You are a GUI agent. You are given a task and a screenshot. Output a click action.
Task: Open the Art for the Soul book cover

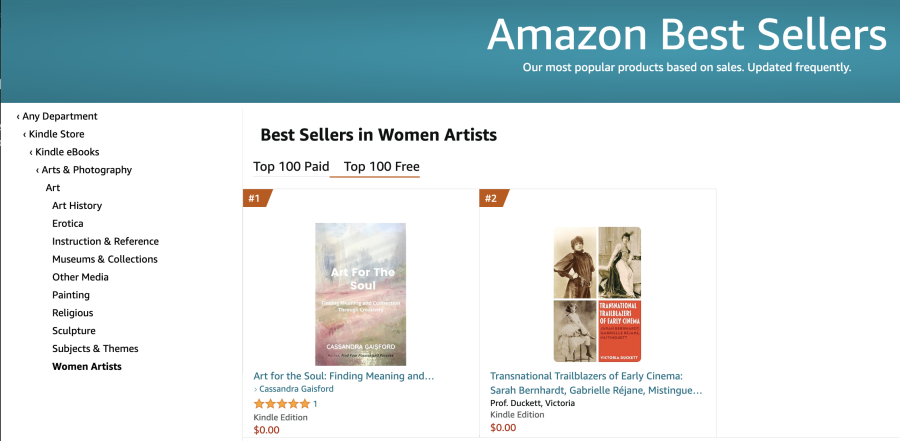pyautogui.click(x=360, y=292)
